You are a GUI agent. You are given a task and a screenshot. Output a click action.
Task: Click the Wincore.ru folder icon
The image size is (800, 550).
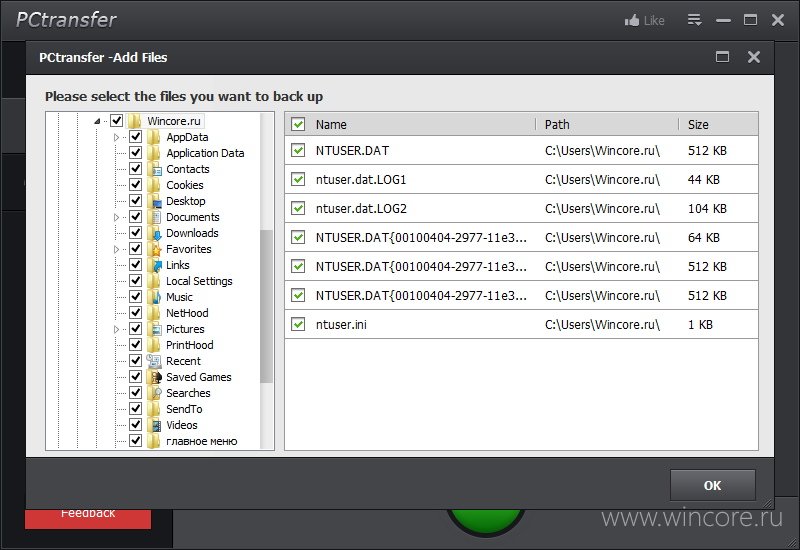tap(134, 121)
